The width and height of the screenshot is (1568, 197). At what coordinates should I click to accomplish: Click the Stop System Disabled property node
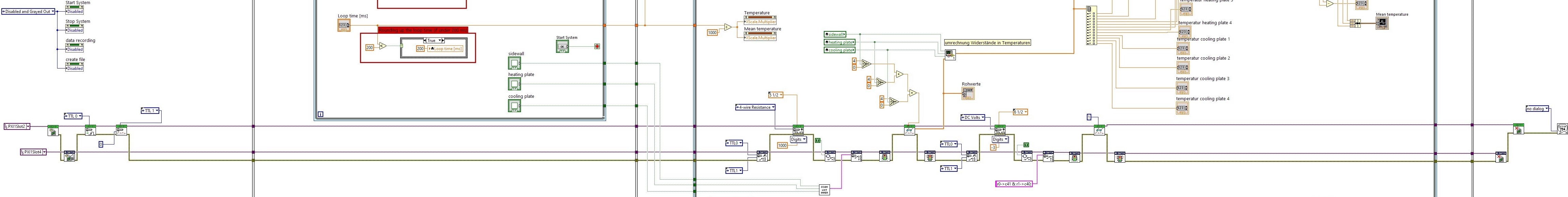74,28
